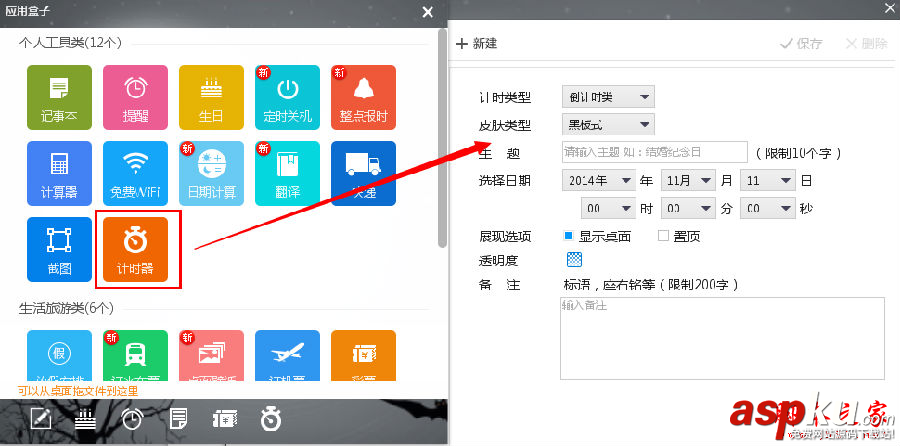Image resolution: width=900 pixels, height=446 pixels.
Task: Close the 应用盒子 window
Action: (427, 12)
